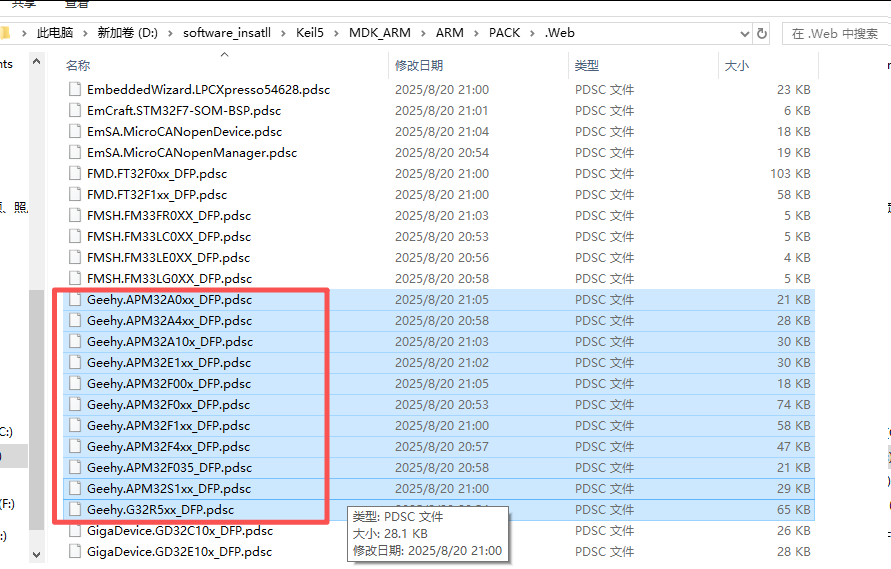Expand the chevron after MDK_ARM breadcrumb
The height and width of the screenshot is (569, 891).
coord(423,34)
